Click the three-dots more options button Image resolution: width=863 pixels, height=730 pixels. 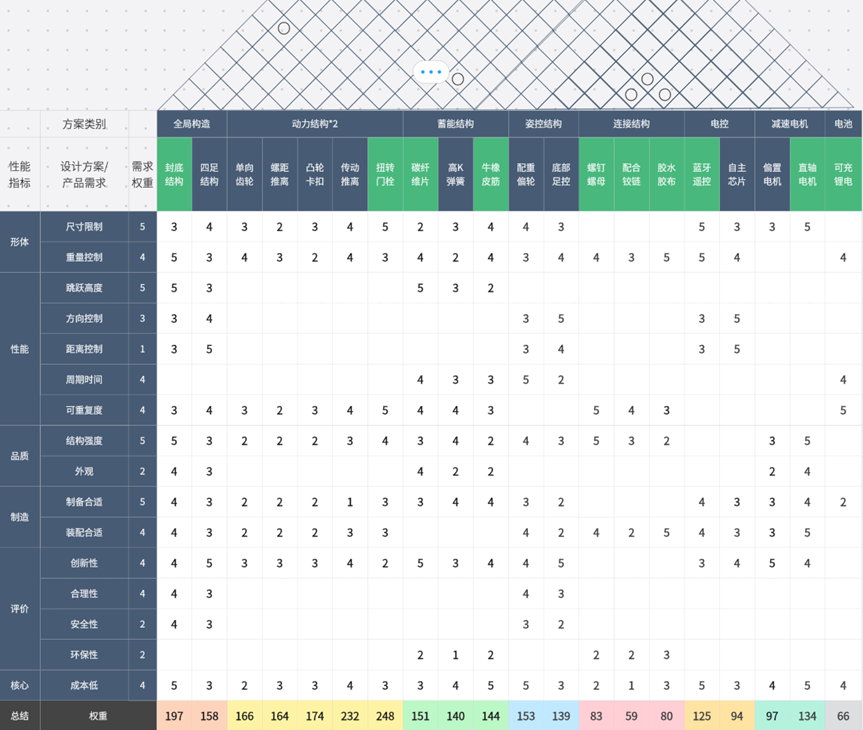(x=431, y=72)
